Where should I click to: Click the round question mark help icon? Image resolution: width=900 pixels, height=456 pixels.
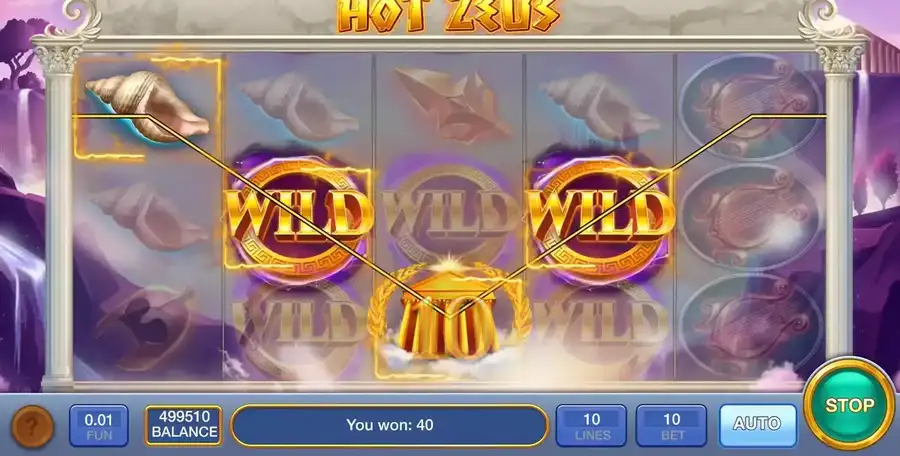point(33,427)
